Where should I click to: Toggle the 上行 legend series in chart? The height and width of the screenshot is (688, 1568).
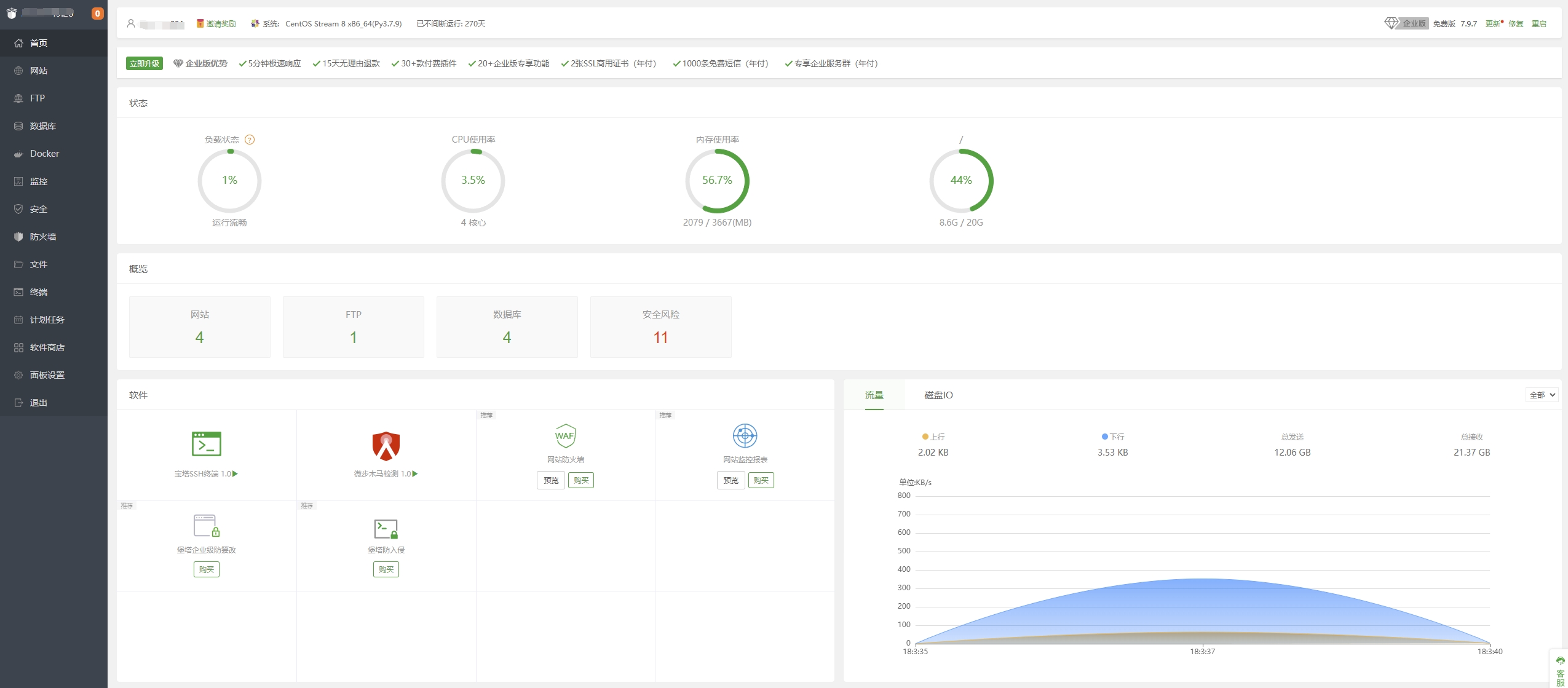coord(933,437)
